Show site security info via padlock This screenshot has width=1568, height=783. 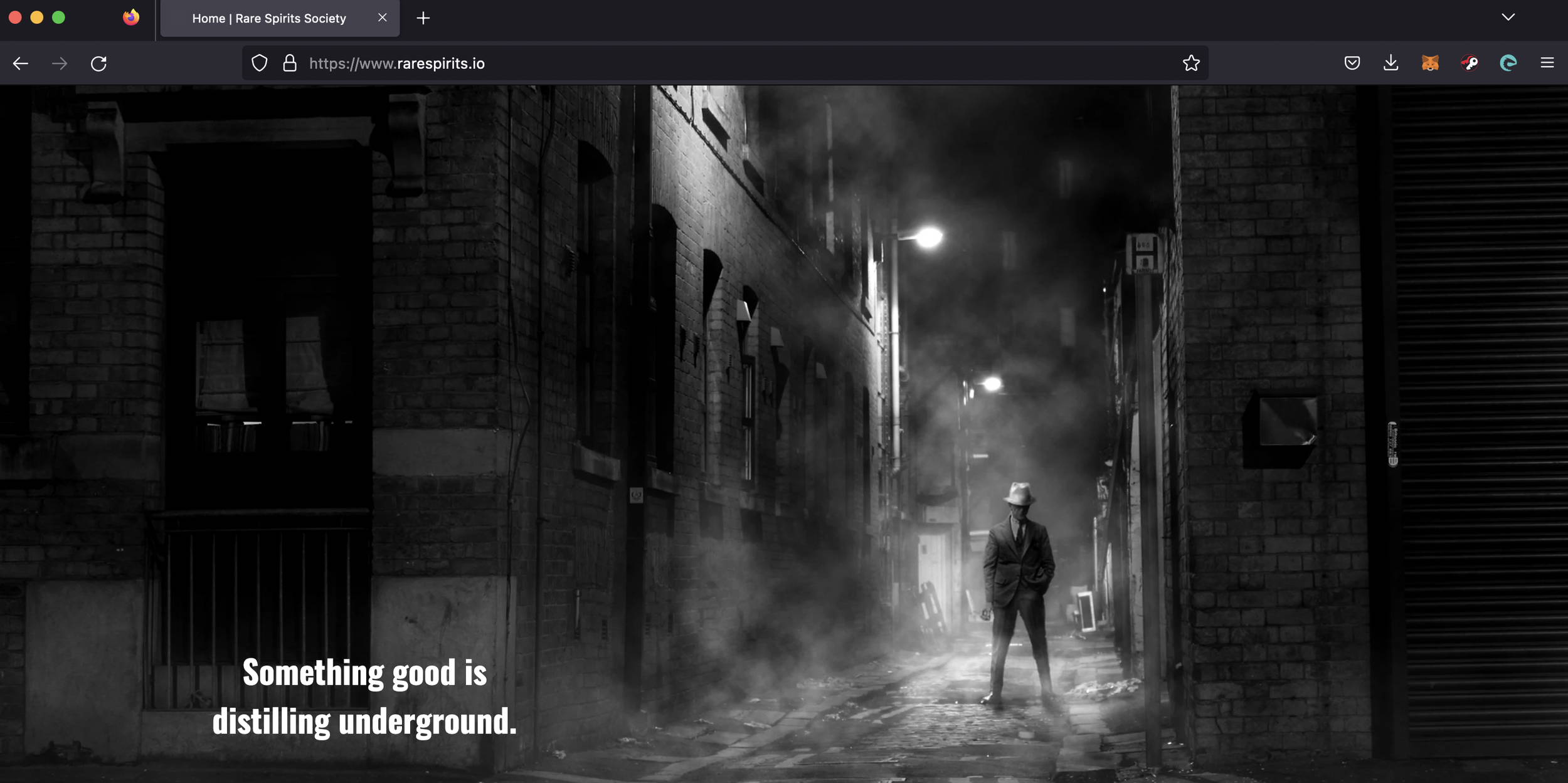tap(289, 63)
